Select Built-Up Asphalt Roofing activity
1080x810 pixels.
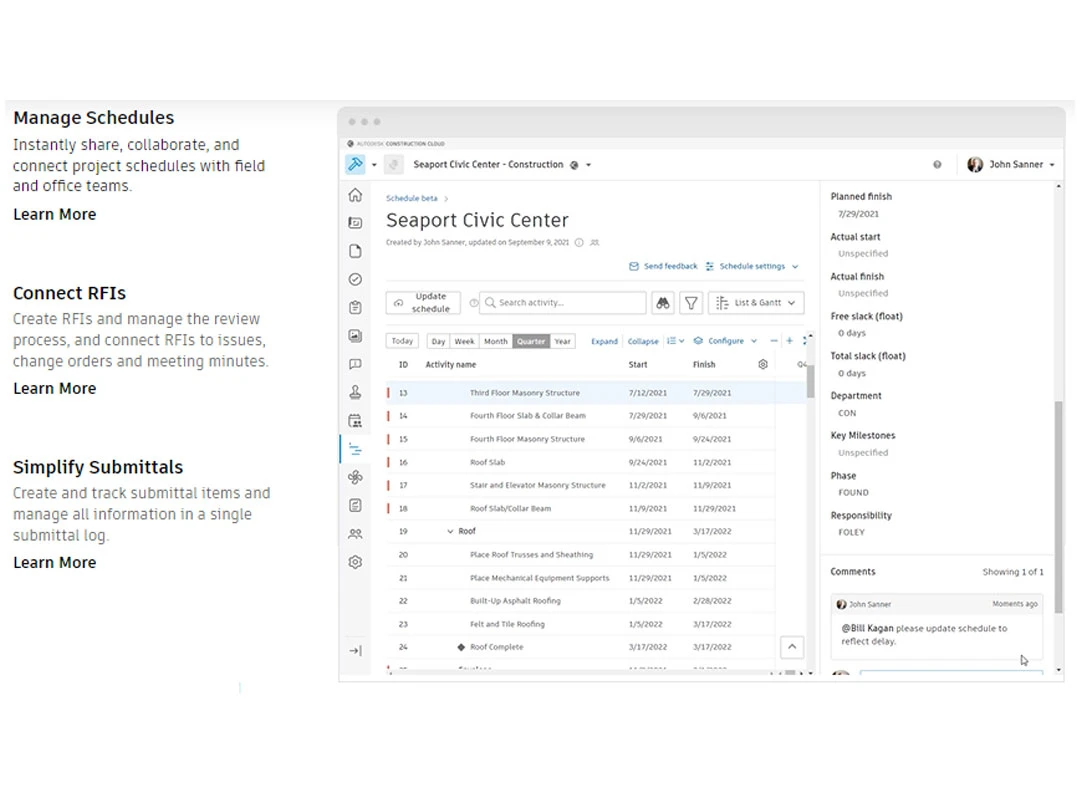pyautogui.click(x=580, y=601)
